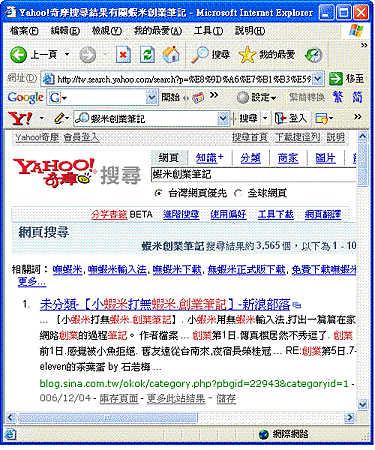Open the 網頁翻譯 link

[x=323, y=214]
